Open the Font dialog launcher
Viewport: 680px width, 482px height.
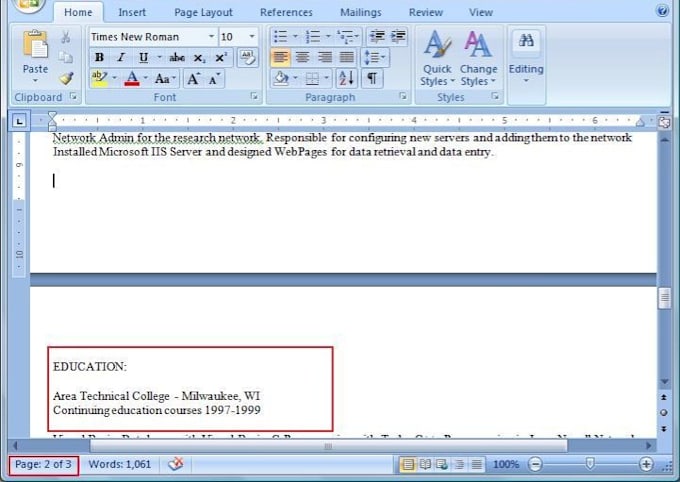pyautogui.click(x=254, y=96)
